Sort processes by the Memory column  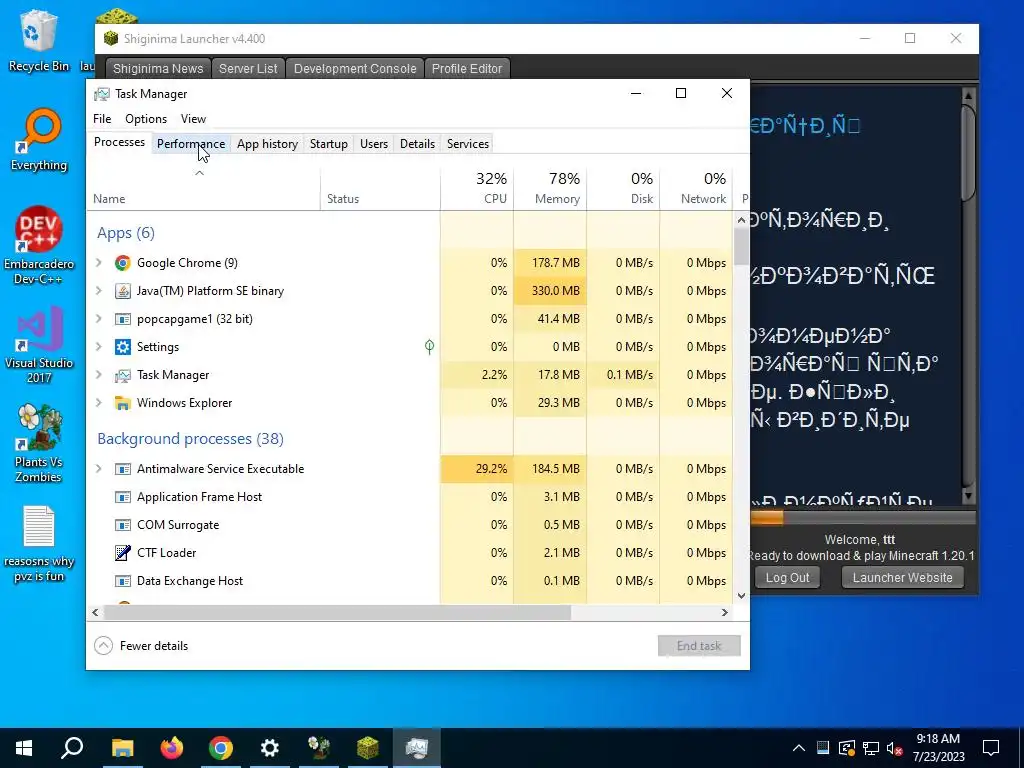(x=550, y=189)
